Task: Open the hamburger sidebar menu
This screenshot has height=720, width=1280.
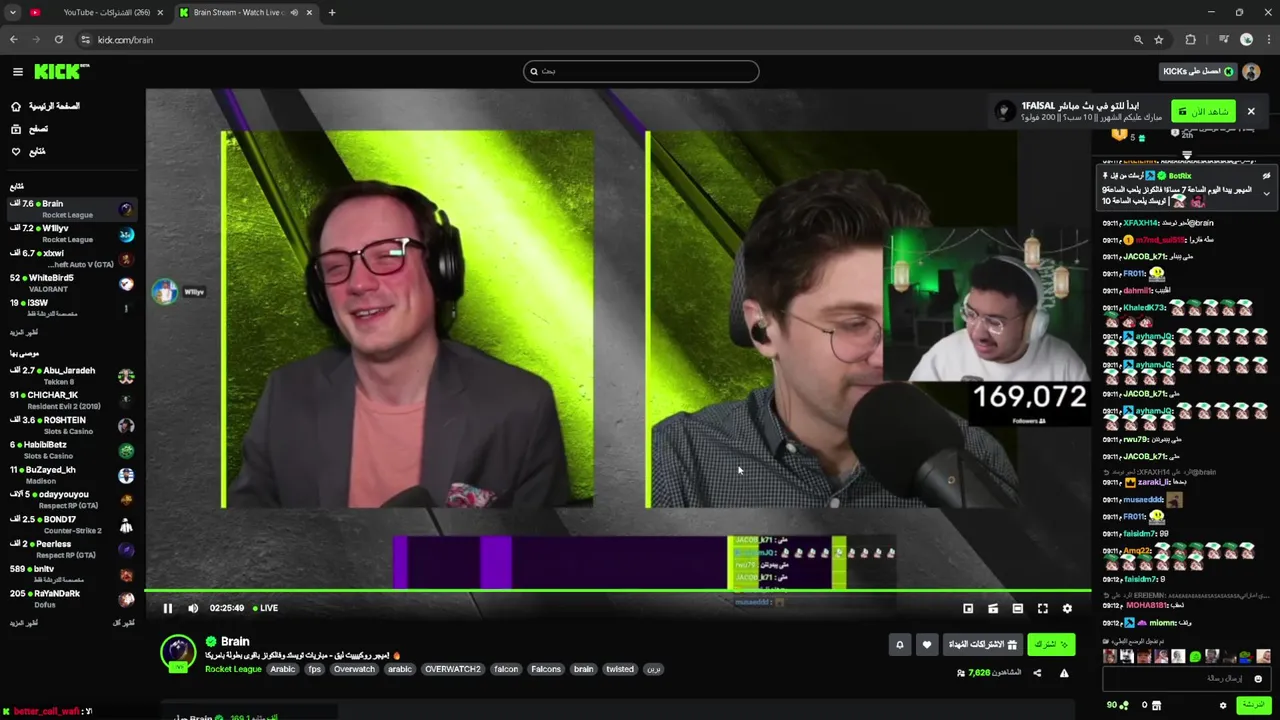Action: (17, 71)
